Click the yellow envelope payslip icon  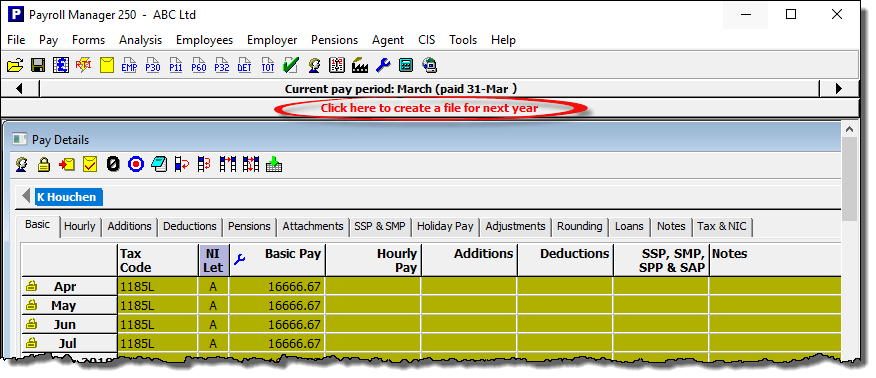click(107, 65)
